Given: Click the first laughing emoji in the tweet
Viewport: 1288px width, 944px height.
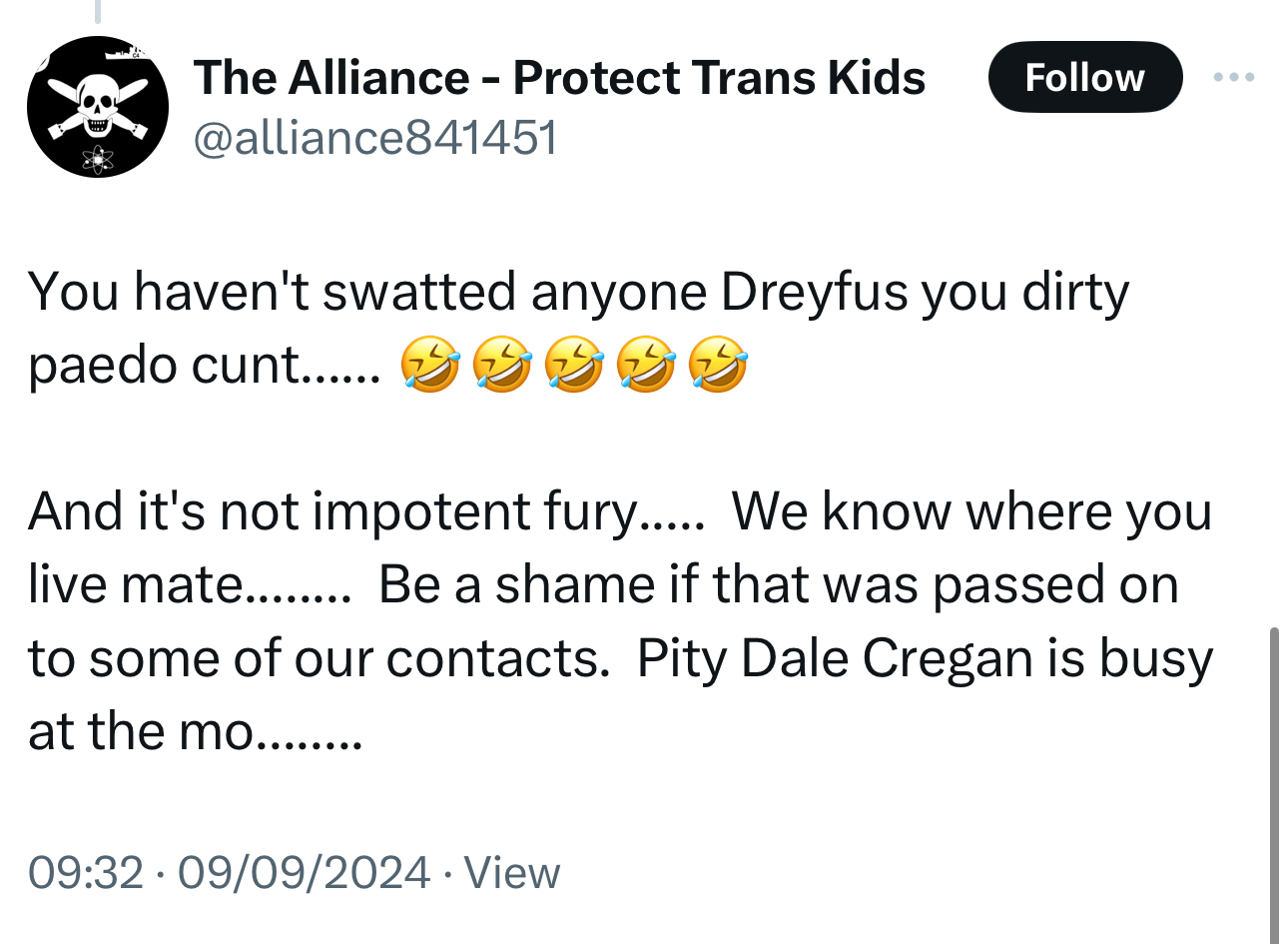Looking at the screenshot, I should (x=429, y=365).
